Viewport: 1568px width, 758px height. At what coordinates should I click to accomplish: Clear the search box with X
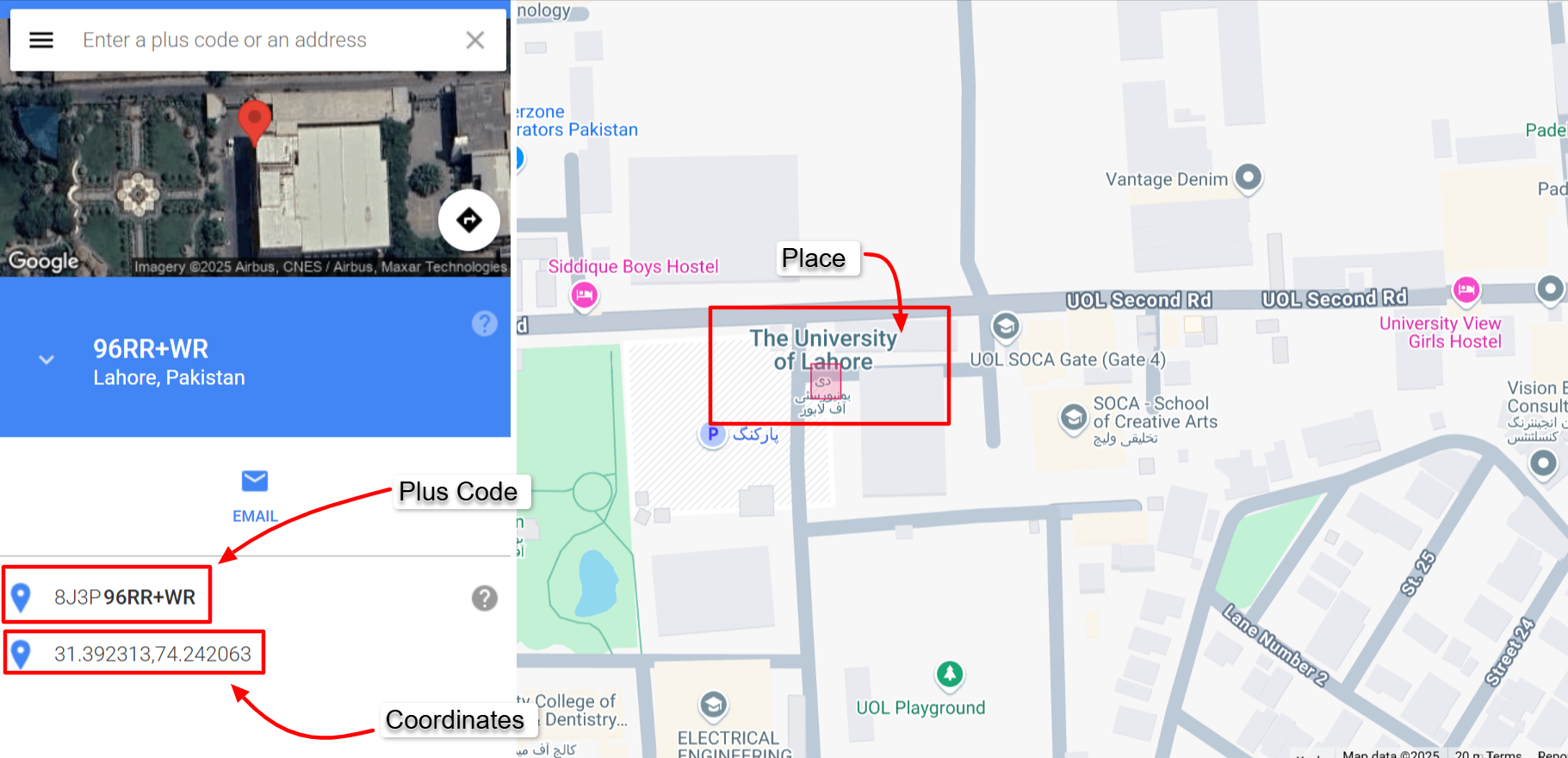pyautogui.click(x=475, y=40)
